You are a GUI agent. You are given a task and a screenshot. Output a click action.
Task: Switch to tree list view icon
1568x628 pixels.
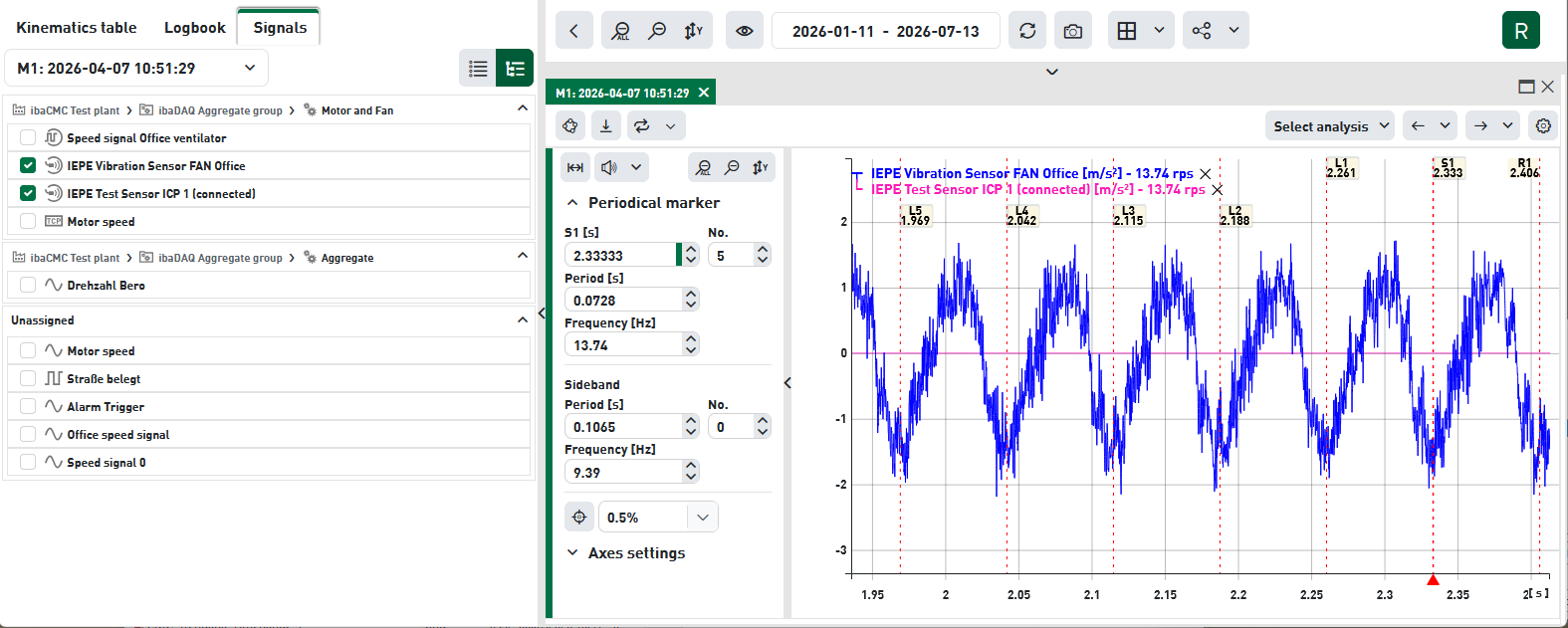[515, 69]
